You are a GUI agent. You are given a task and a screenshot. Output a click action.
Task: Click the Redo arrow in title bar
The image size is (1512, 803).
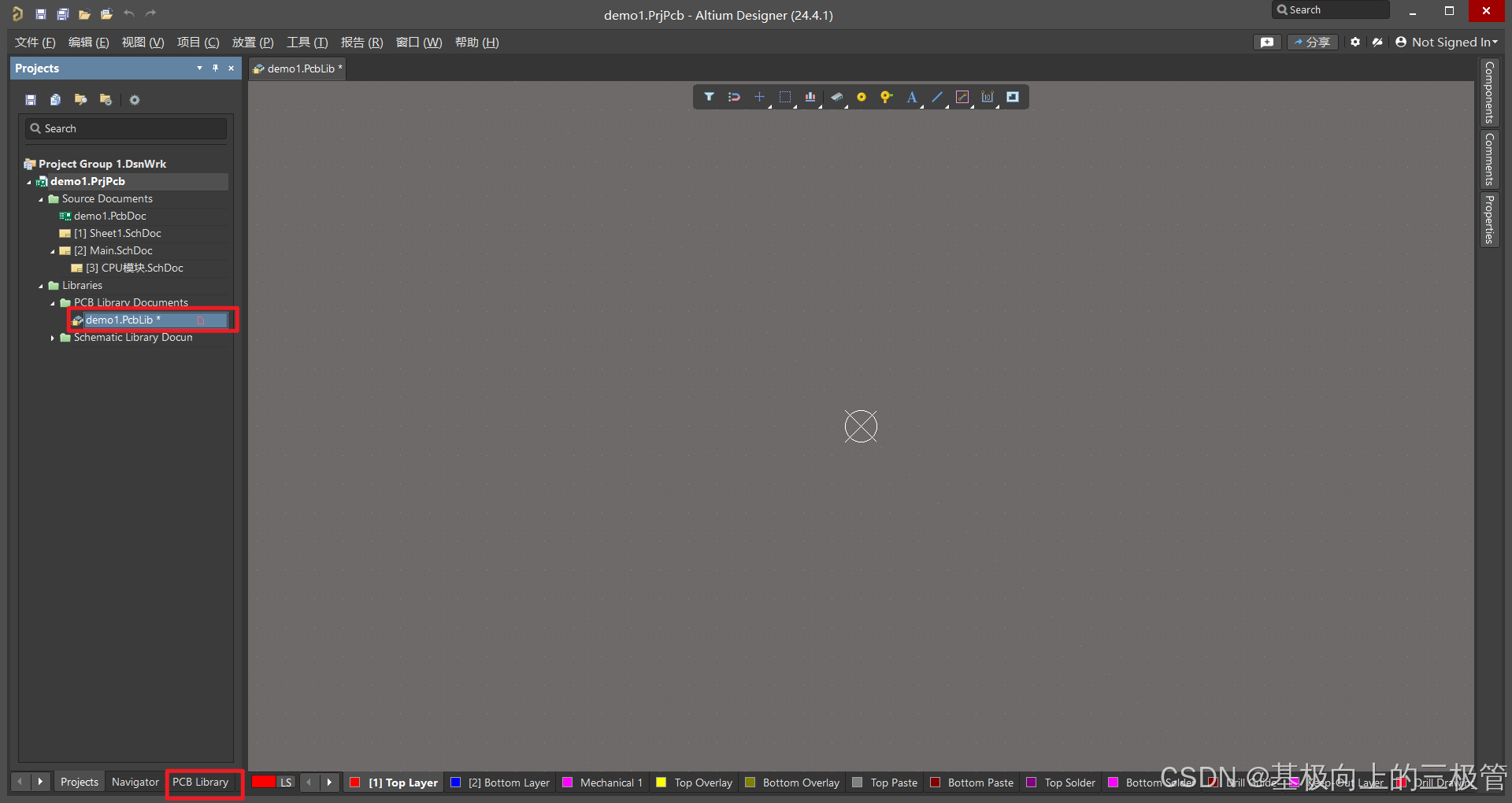click(151, 13)
